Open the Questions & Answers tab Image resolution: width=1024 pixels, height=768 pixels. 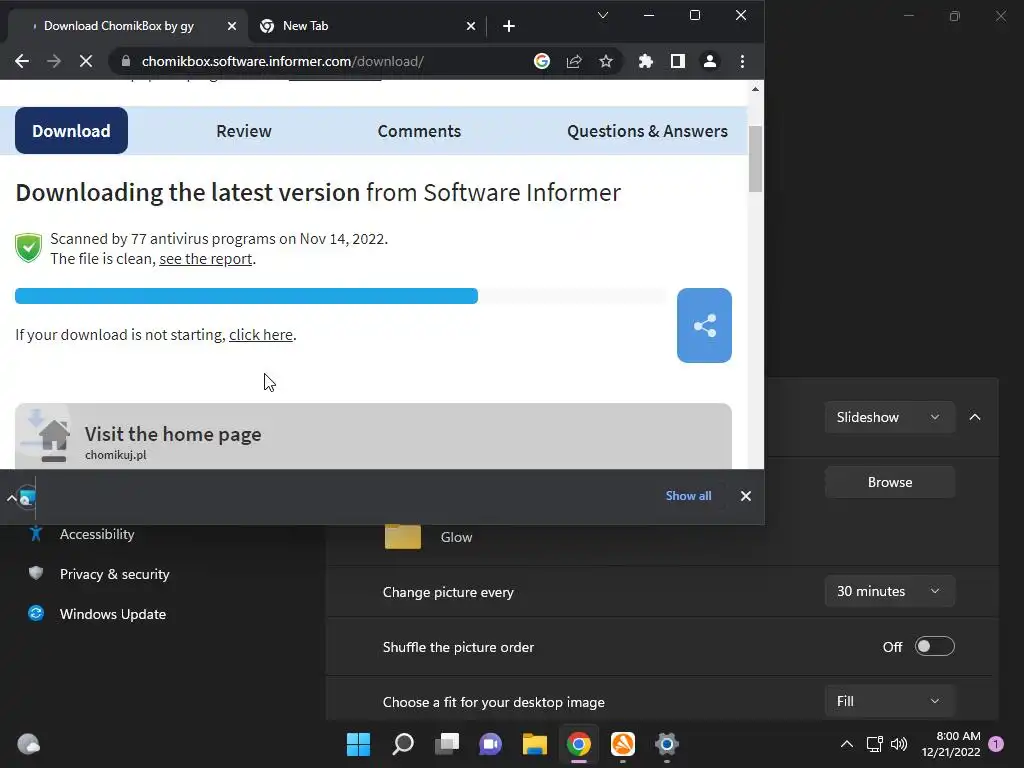[x=647, y=131]
